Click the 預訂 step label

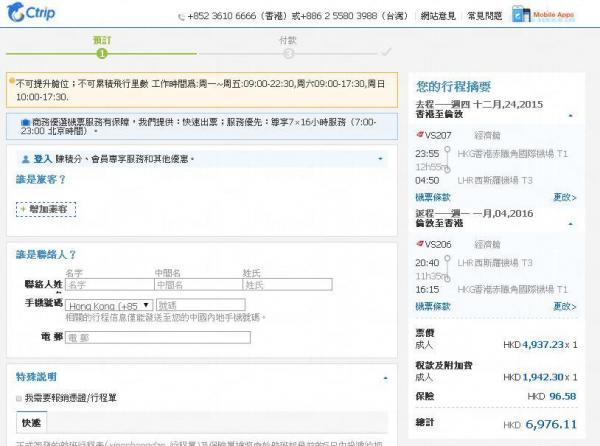pyautogui.click(x=102, y=40)
